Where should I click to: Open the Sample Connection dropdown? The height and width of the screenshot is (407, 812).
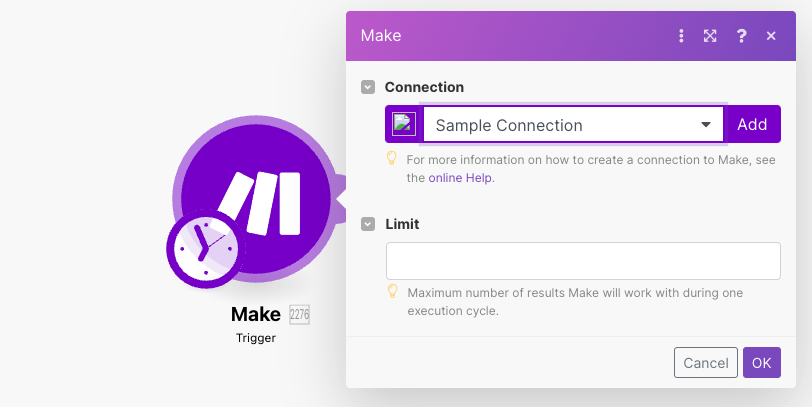[573, 125]
